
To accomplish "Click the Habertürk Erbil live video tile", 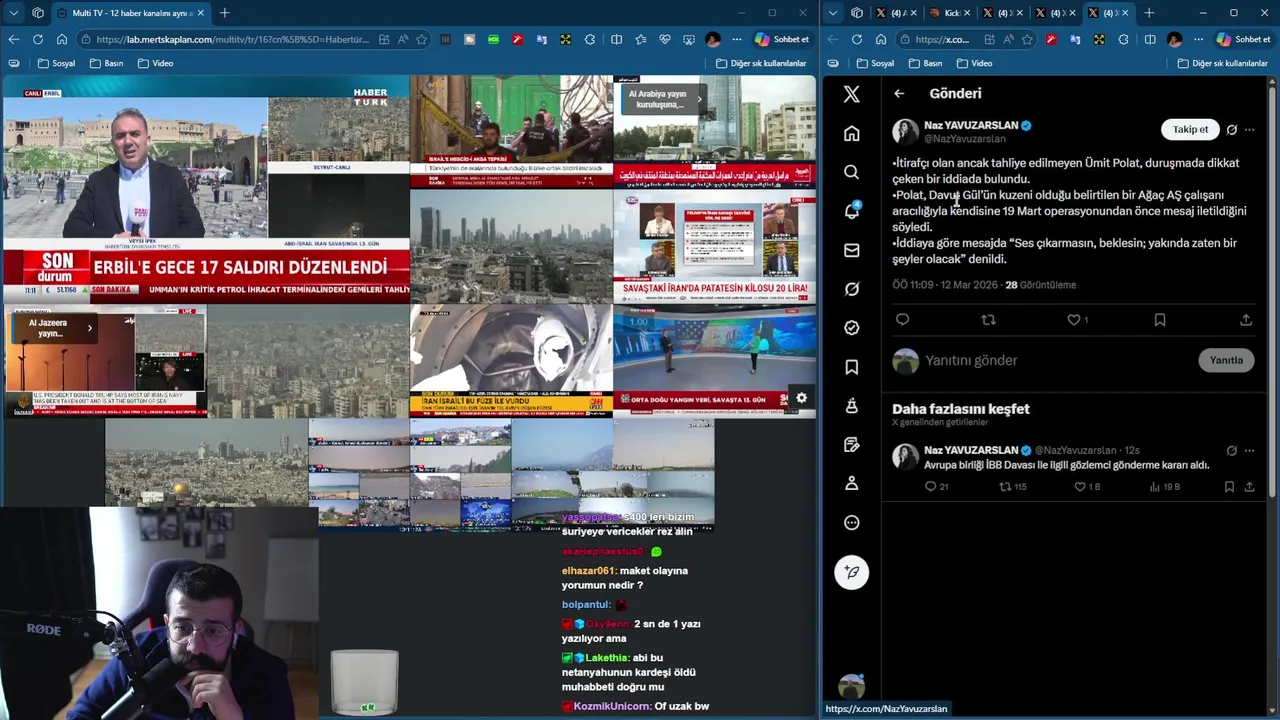I will 206,190.
